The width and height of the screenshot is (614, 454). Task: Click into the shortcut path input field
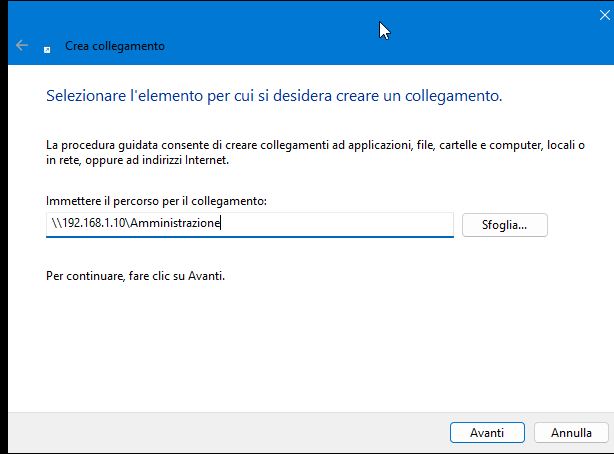coord(250,224)
